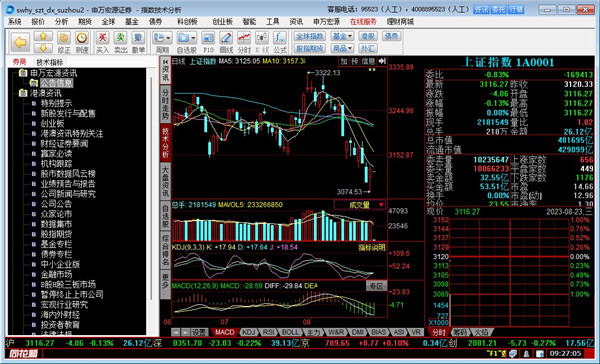Click the 测速 speed test clock icon
This screenshot has height=364, width=600.
coord(82,42)
